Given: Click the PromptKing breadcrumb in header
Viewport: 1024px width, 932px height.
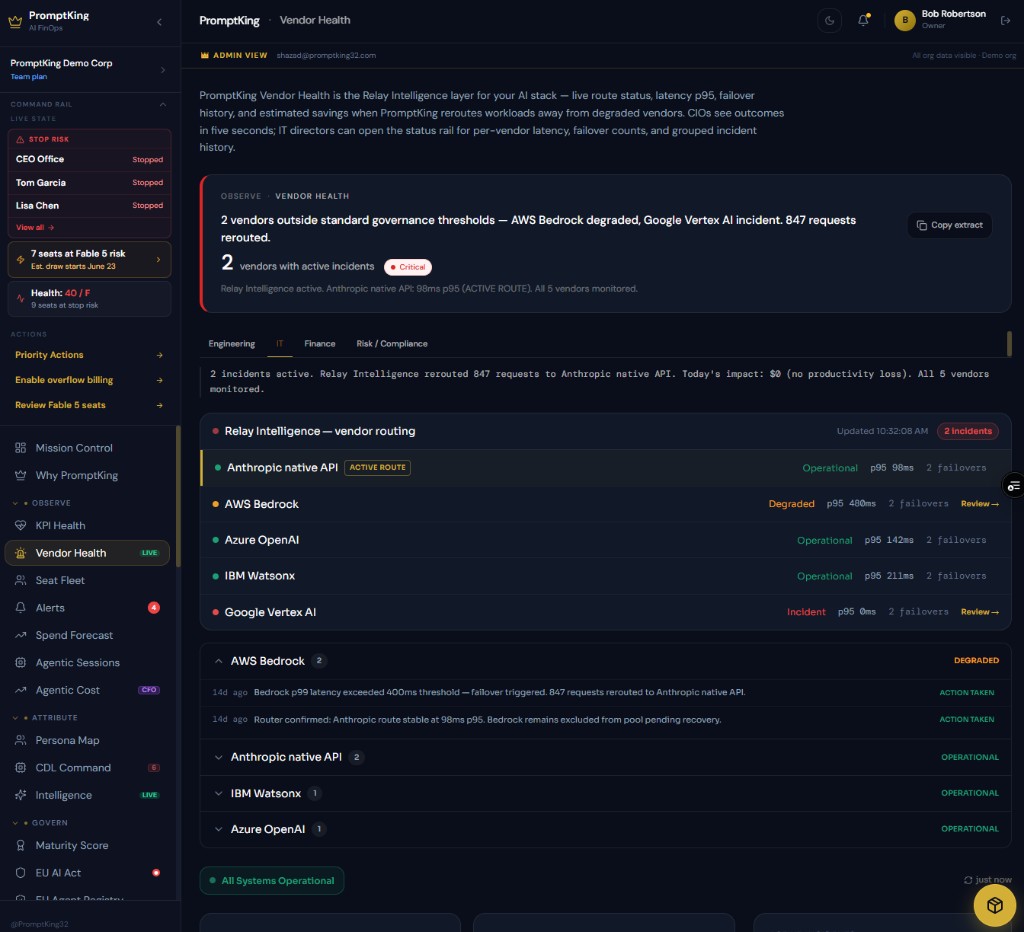Looking at the screenshot, I should (x=229, y=21).
